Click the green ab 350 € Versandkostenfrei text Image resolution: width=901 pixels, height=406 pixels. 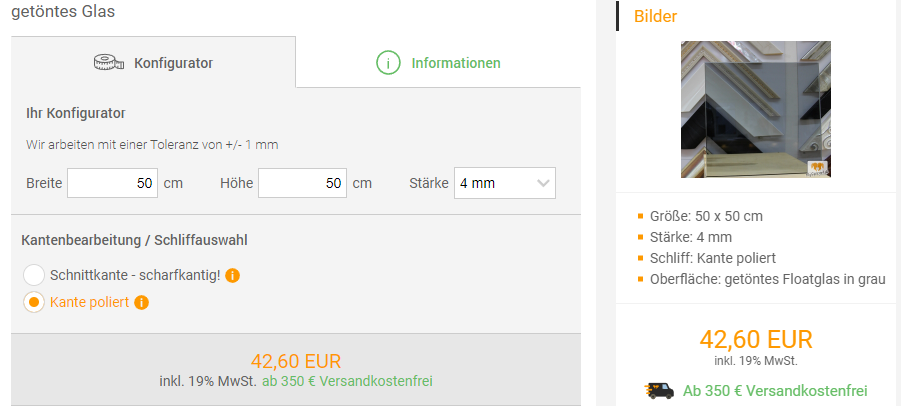(347, 381)
